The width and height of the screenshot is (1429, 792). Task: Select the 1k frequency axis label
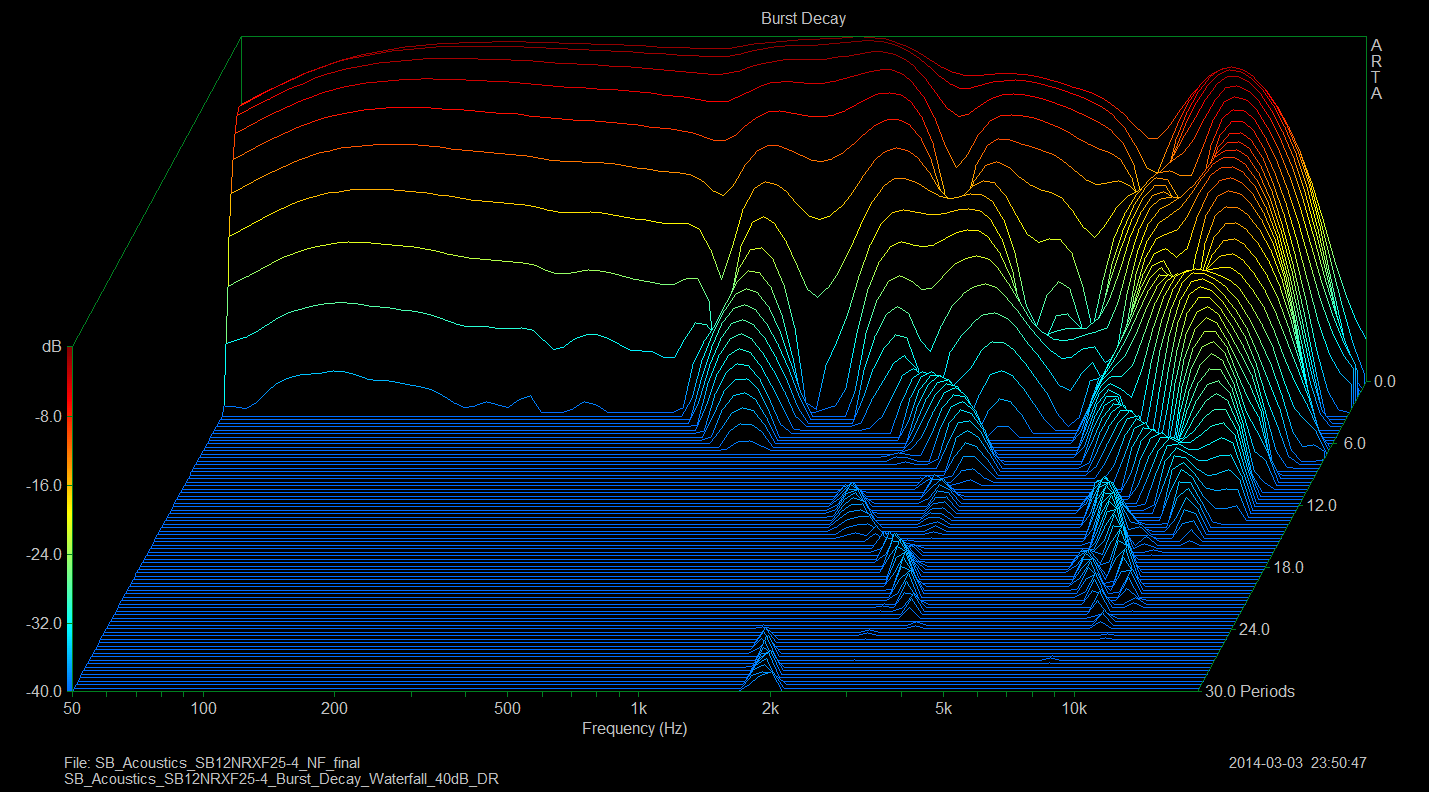[639, 709]
